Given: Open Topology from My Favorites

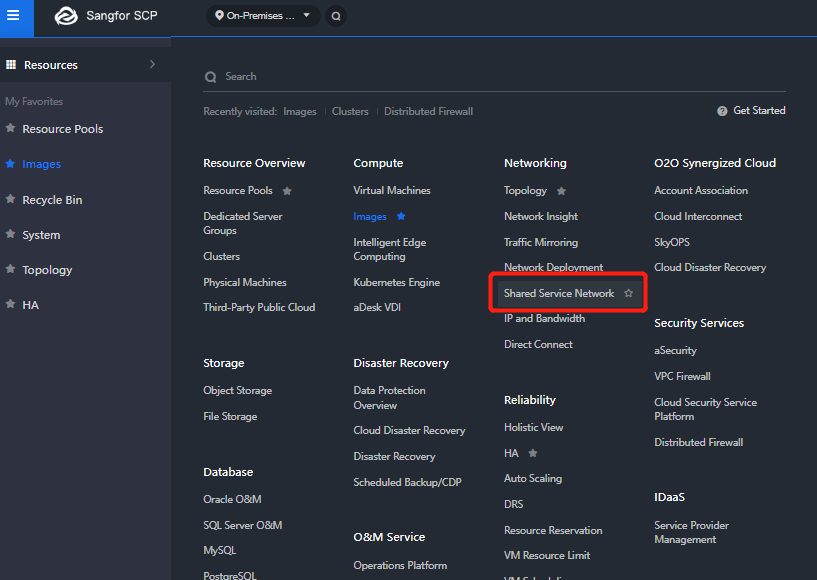Looking at the screenshot, I should tap(47, 270).
